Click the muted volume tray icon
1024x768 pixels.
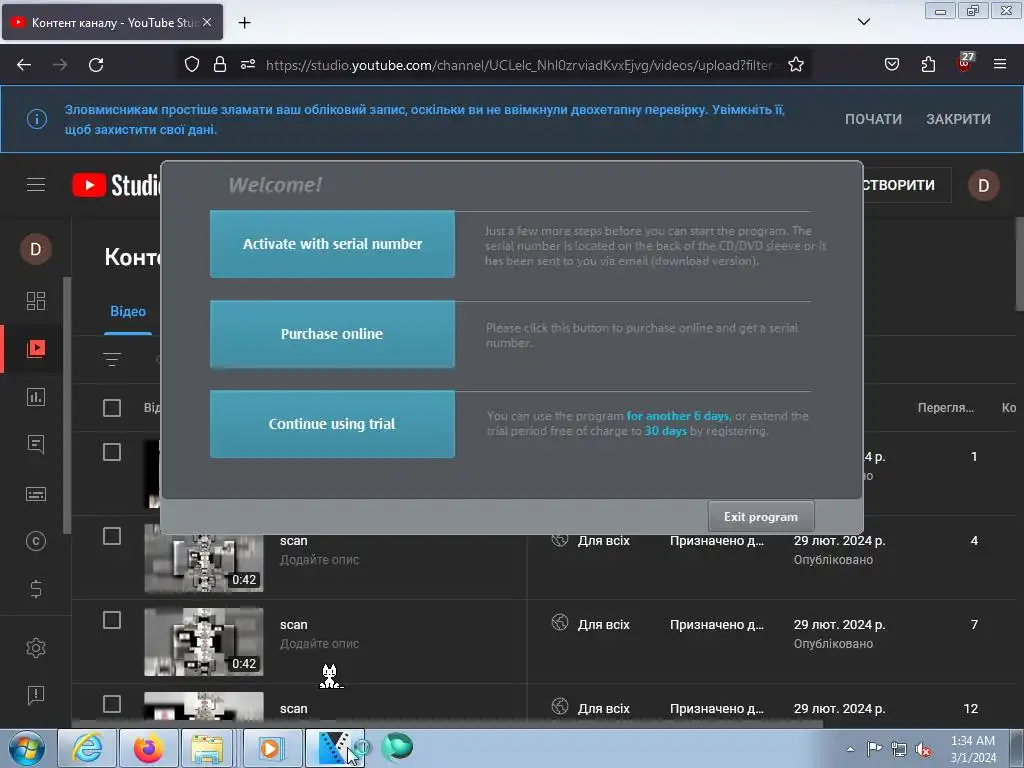(923, 749)
